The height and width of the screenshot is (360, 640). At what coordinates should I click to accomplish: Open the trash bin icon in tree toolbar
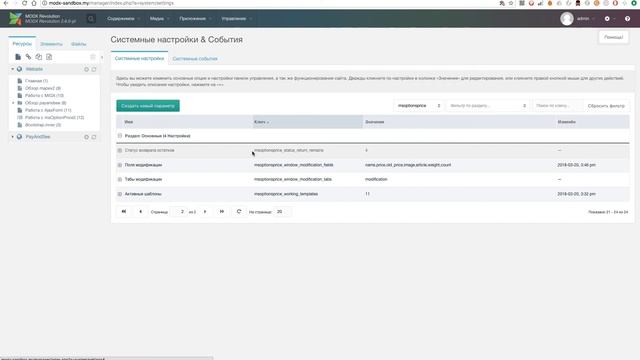[x=93, y=57]
